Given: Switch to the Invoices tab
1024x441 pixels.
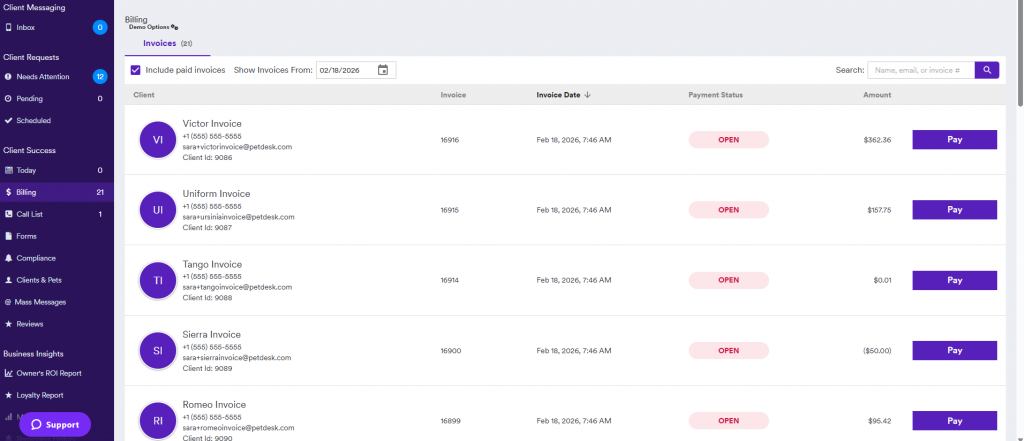Looking at the screenshot, I should coord(167,44).
